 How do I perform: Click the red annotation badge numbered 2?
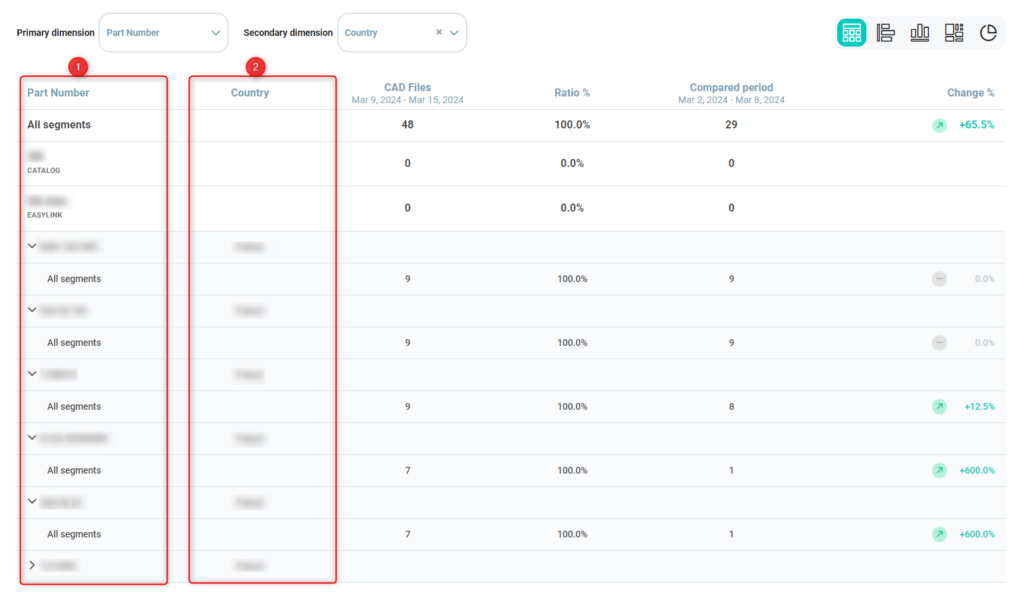coord(256,67)
